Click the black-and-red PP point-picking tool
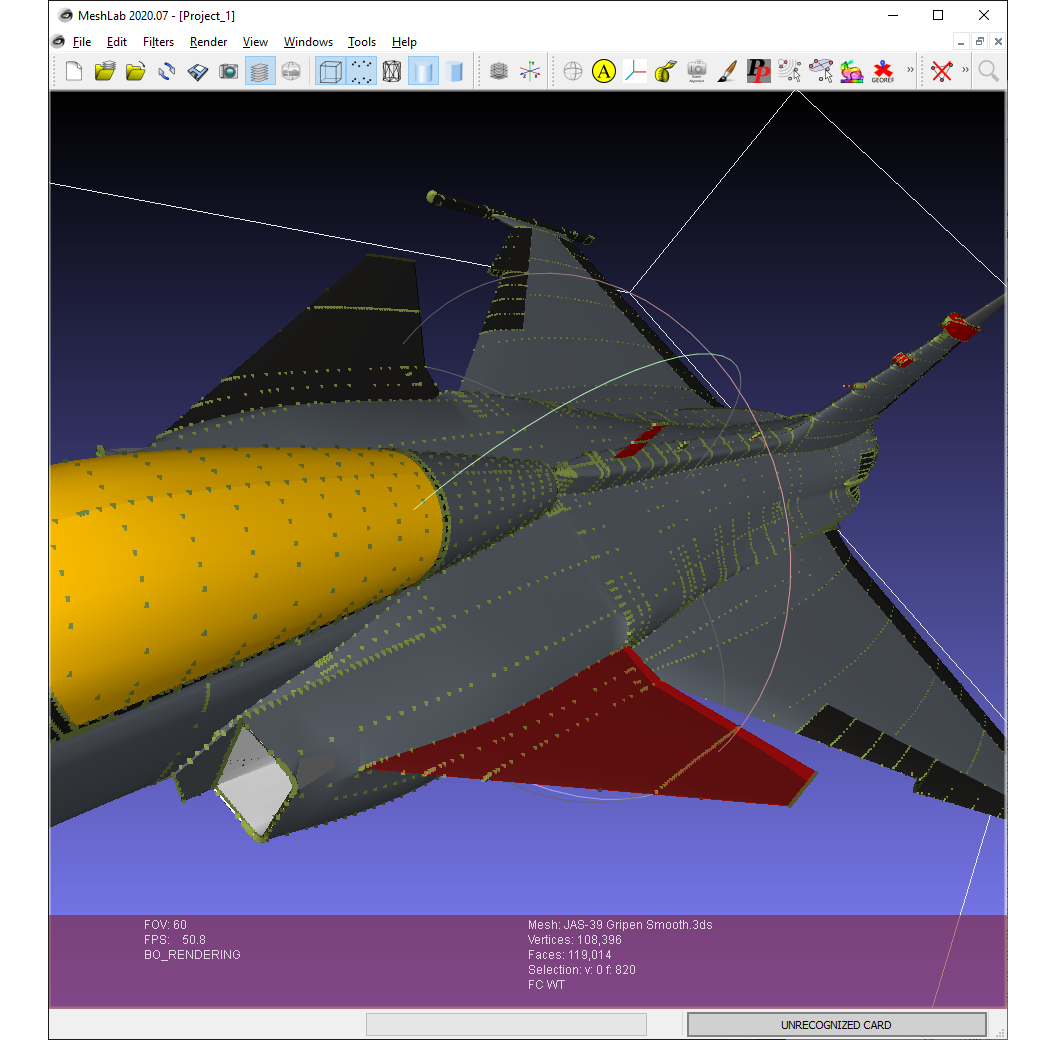 [x=759, y=71]
